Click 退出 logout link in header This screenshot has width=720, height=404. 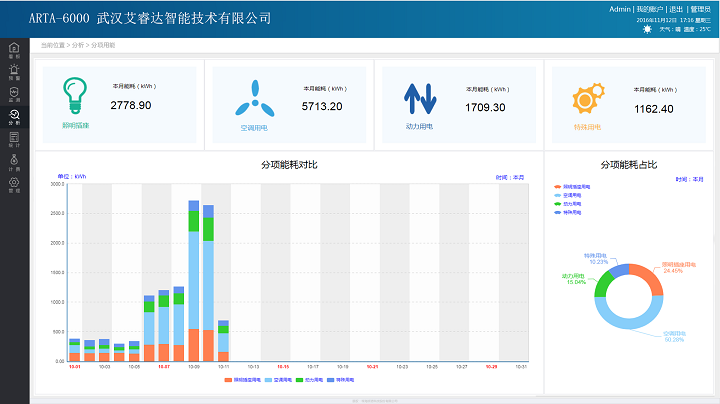(677, 8)
